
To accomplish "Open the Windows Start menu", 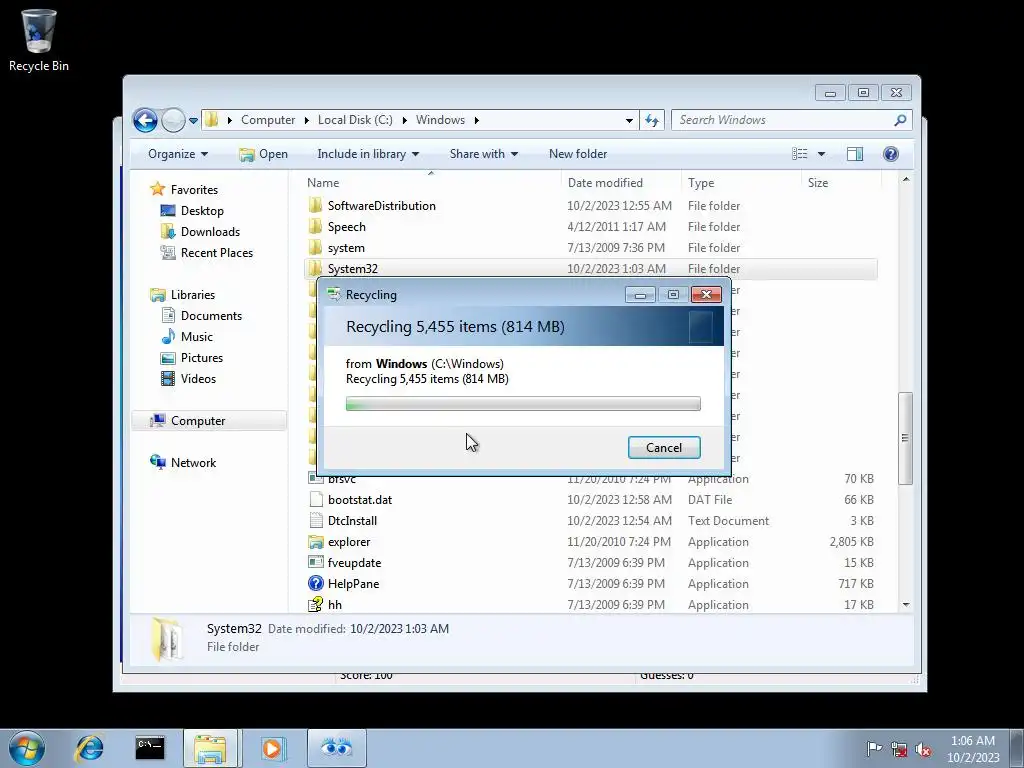I will click(x=27, y=748).
